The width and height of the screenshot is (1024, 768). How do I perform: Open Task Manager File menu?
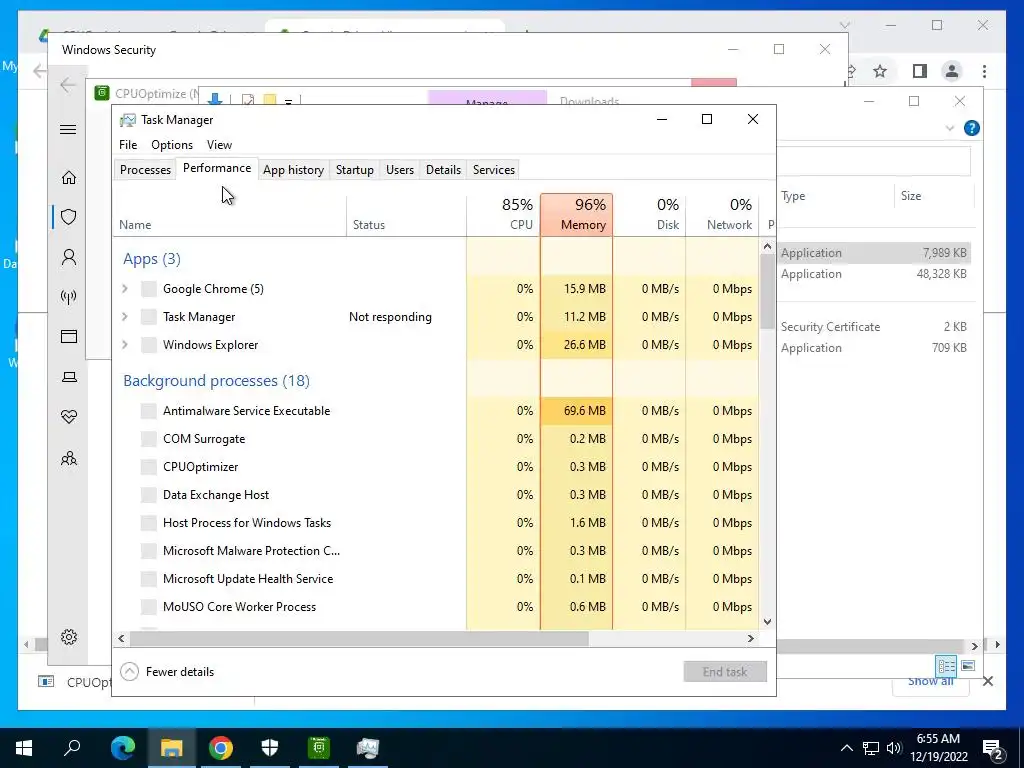point(128,145)
